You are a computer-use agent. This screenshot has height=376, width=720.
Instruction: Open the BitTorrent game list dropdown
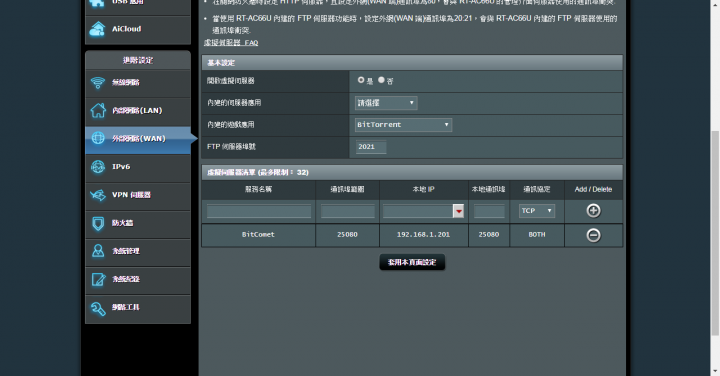[x=403, y=125]
